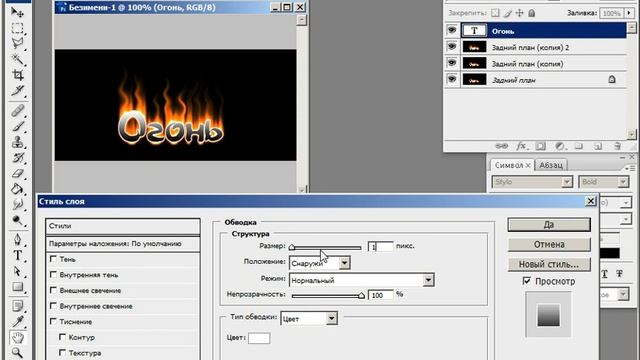The width and height of the screenshot is (640, 360).
Task: Open the Заливка fill slider arrow
Action: click(x=629, y=13)
